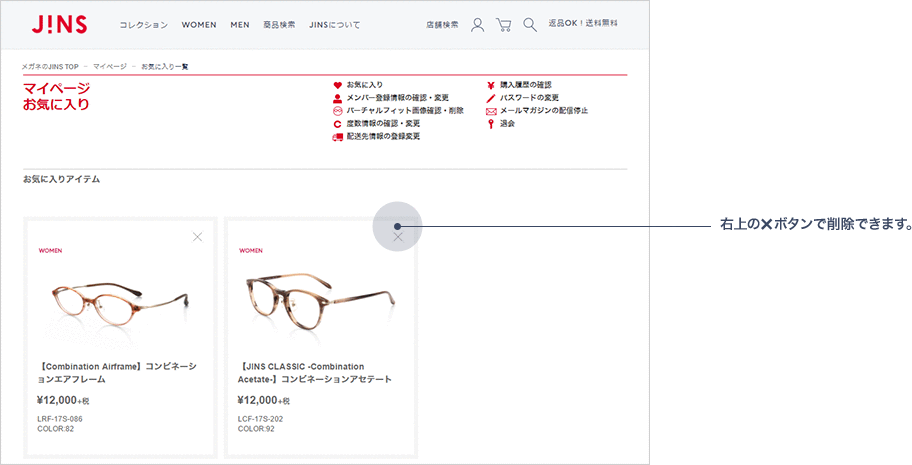Image resolution: width=912 pixels, height=465 pixels.
Task: Click WOMEN tag on JINS CLASSIC card
Action: point(251,251)
